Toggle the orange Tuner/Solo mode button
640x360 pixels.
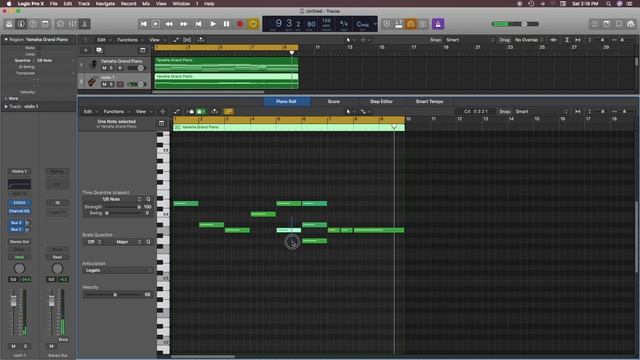tap(411, 24)
